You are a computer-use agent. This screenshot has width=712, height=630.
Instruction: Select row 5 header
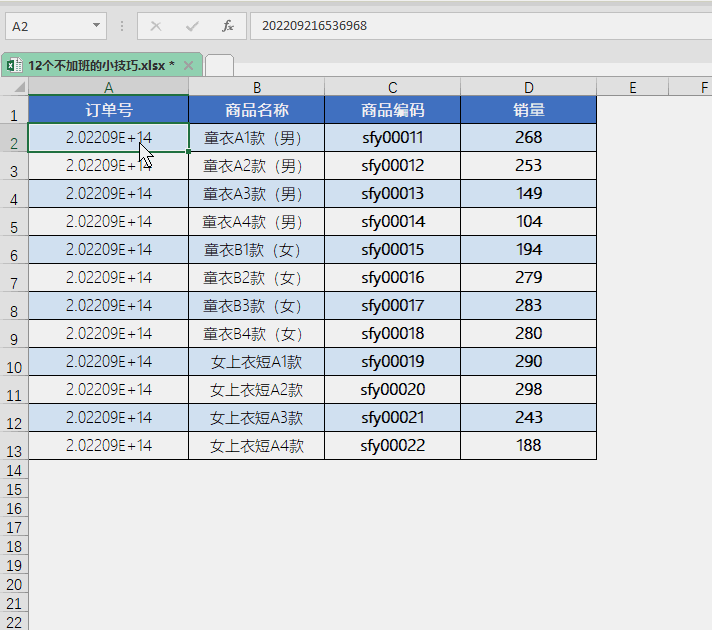[14, 227]
